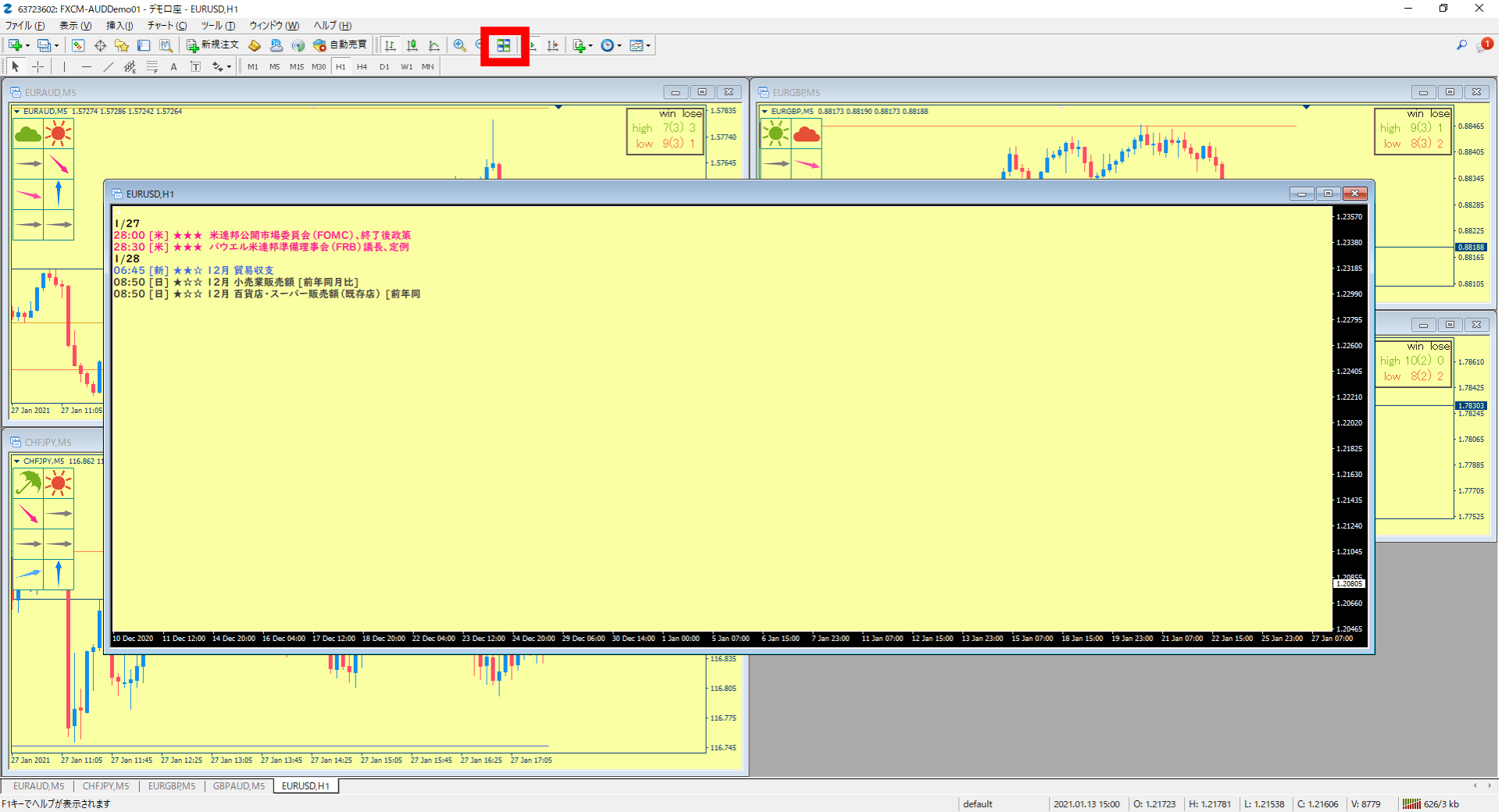Open search magnifier at top right
Image resolution: width=1509 pixels, height=812 pixels.
pos(1461,45)
